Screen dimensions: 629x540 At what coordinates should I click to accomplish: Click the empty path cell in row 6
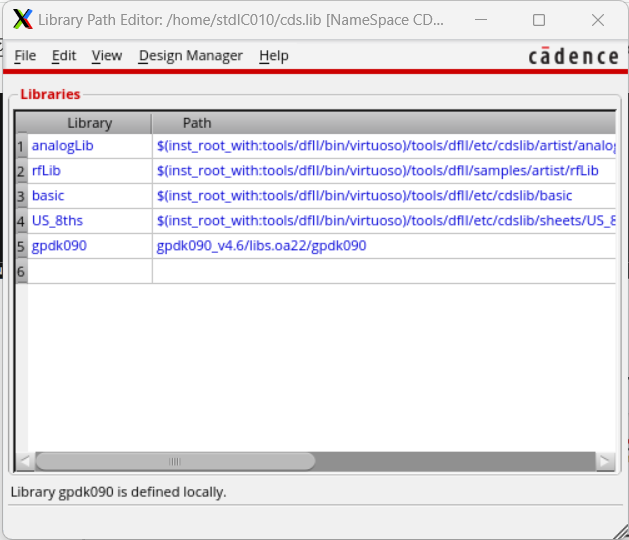pyautogui.click(x=384, y=271)
